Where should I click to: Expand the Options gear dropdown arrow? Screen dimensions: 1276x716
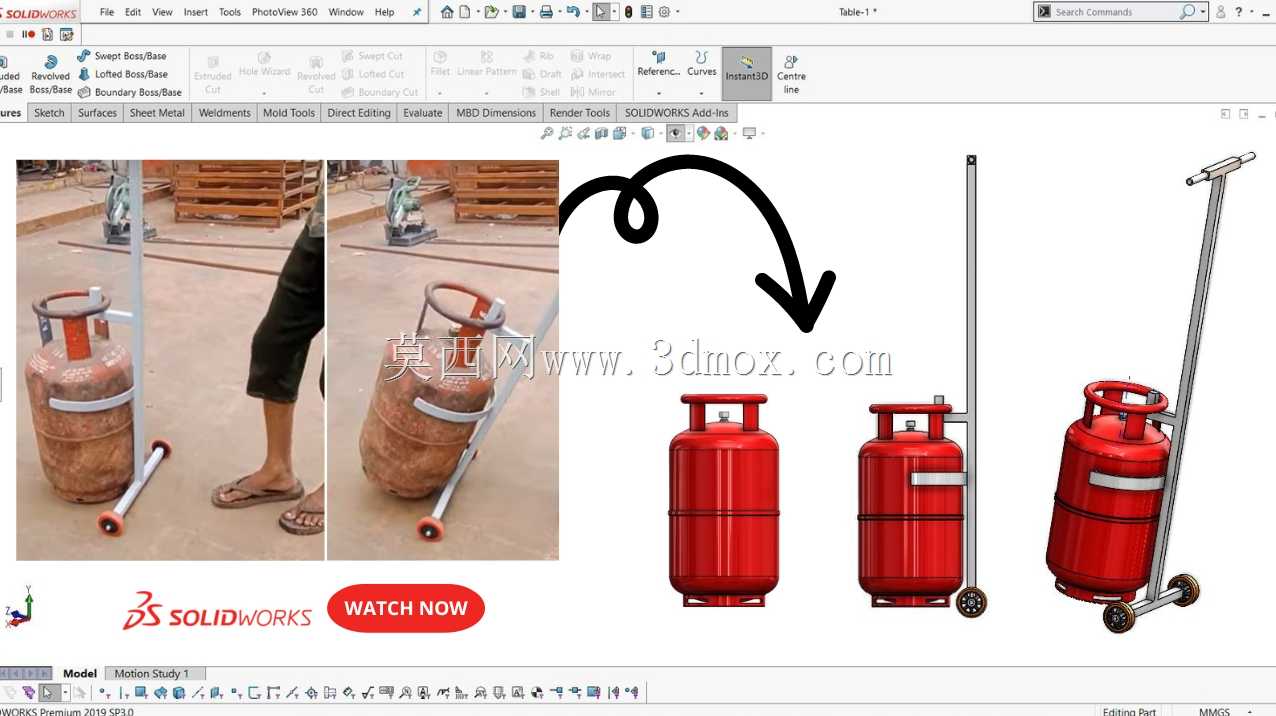[x=677, y=12]
